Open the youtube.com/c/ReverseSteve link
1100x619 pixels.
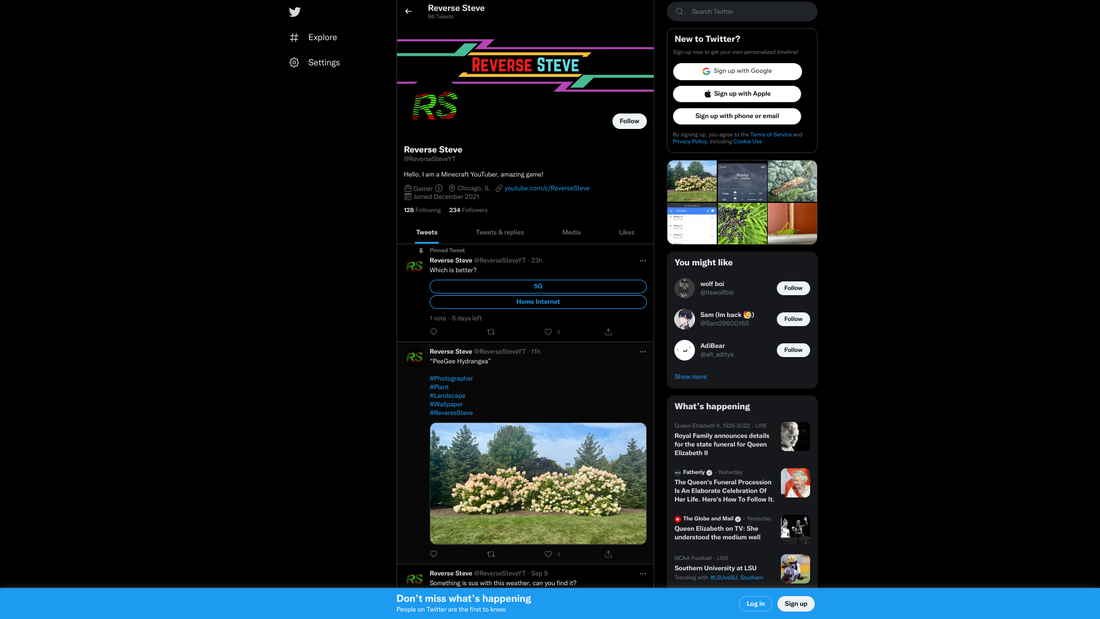point(546,188)
